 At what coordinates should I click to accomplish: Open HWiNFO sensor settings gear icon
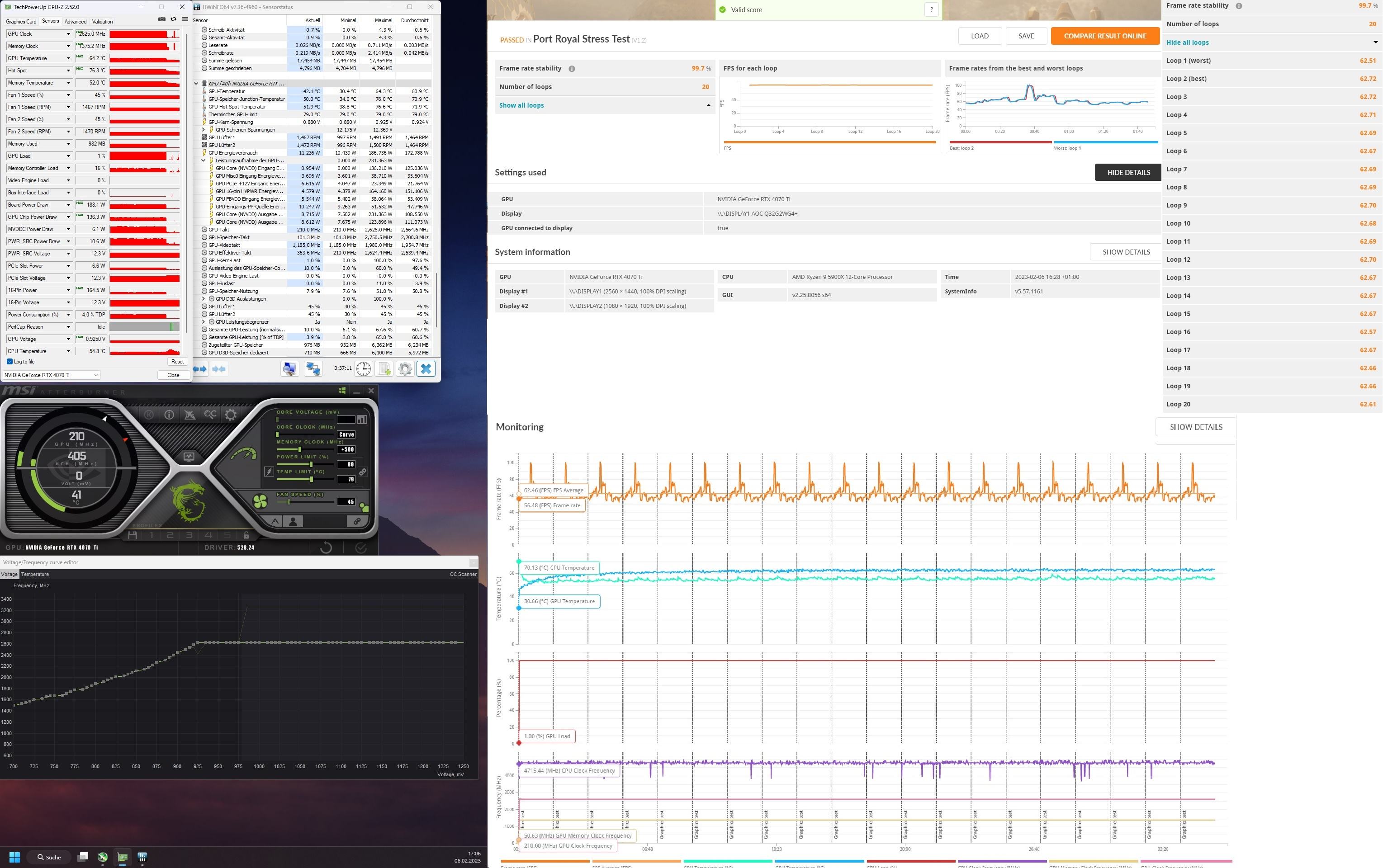(x=405, y=368)
